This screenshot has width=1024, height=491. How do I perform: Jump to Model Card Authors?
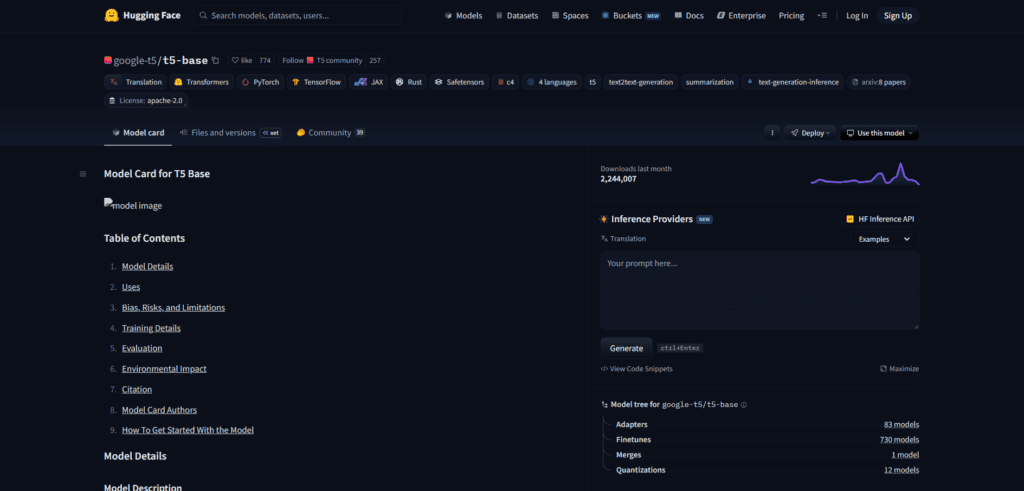pos(159,410)
